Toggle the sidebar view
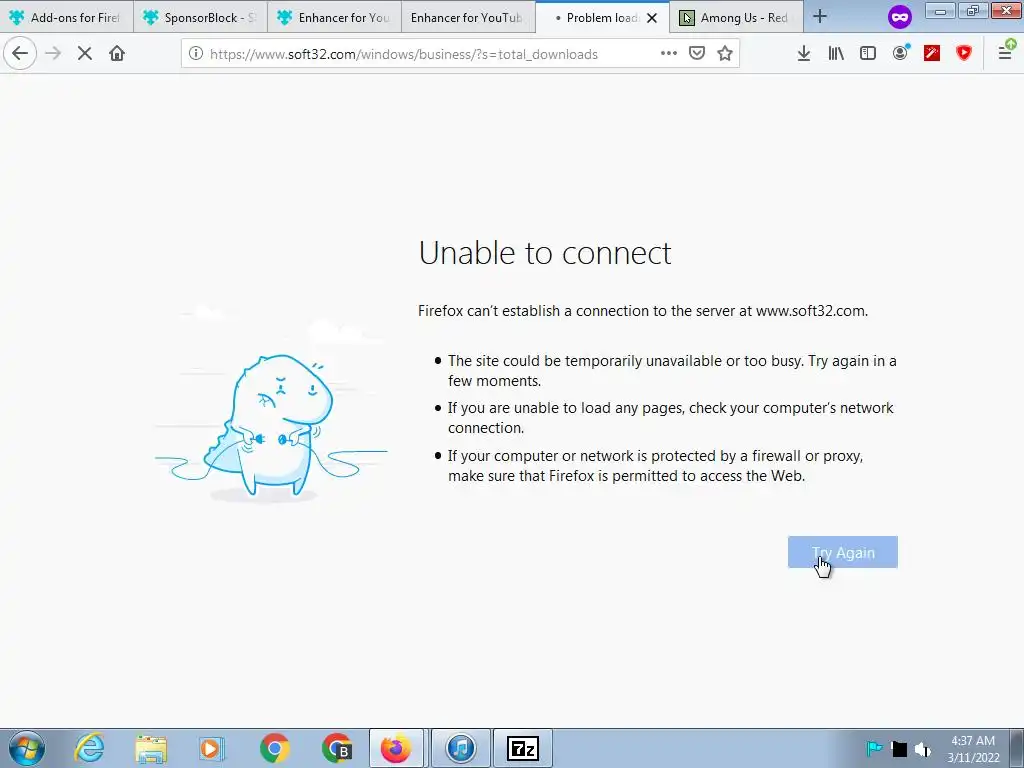The width and height of the screenshot is (1024, 768). [868, 54]
